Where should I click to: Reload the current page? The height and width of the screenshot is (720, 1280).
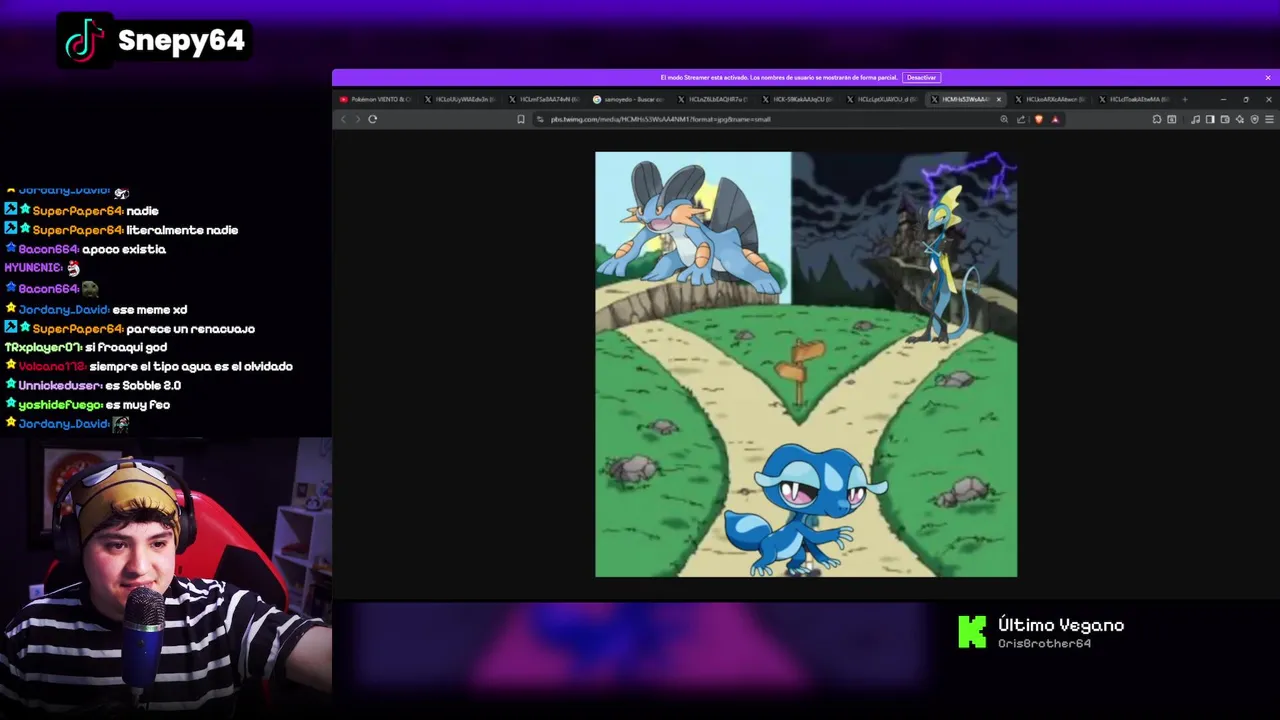[x=372, y=119]
